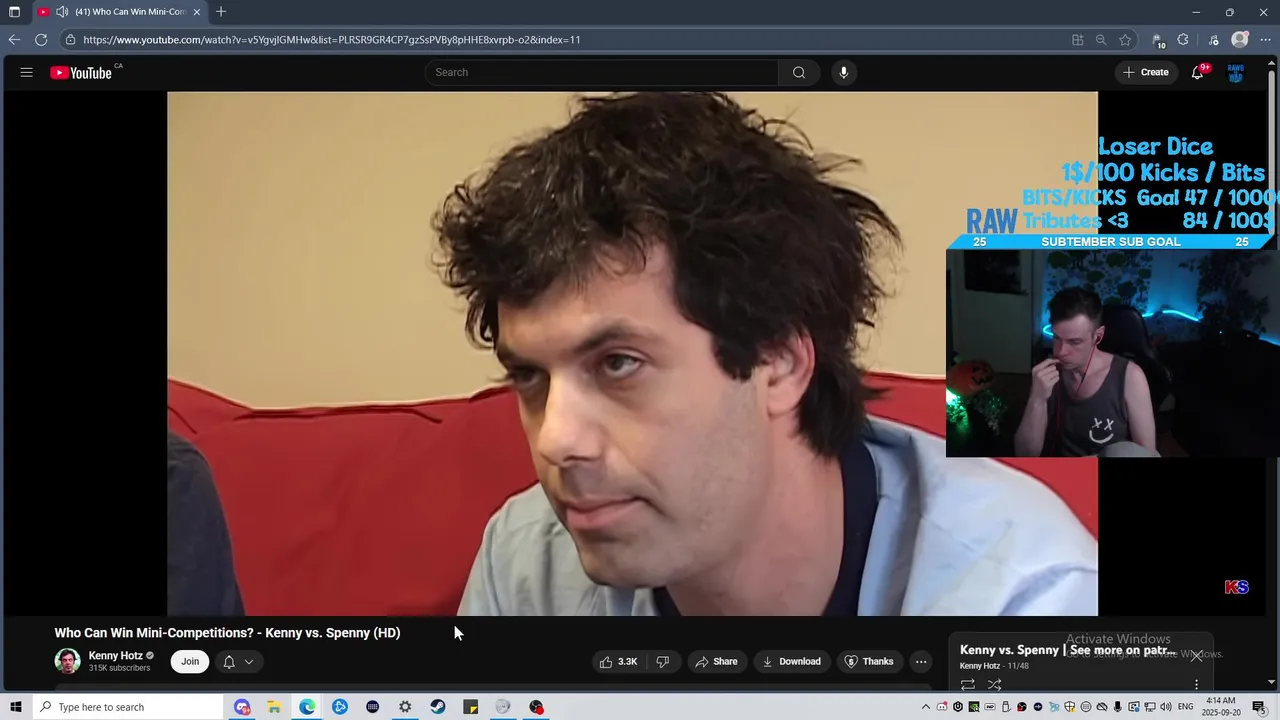Open the media control music icon

1213,40
